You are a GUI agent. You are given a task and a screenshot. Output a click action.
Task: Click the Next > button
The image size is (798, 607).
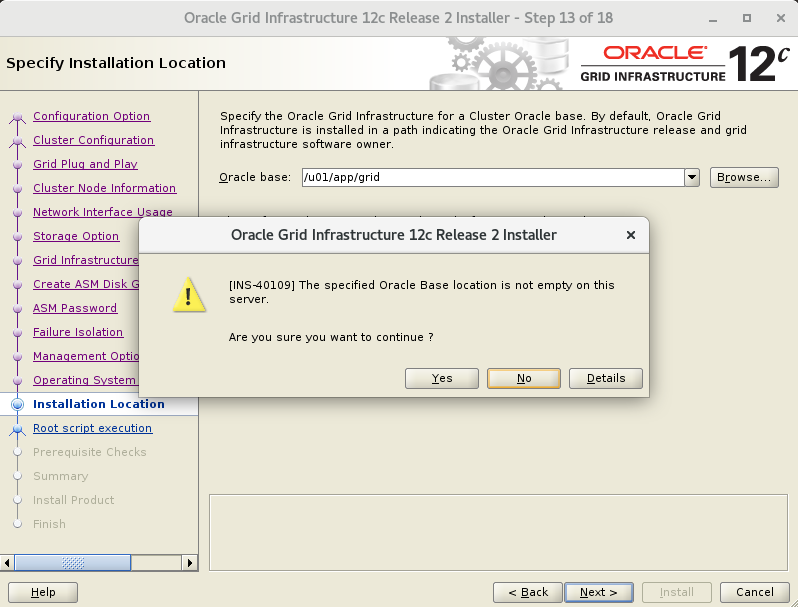tap(598, 592)
